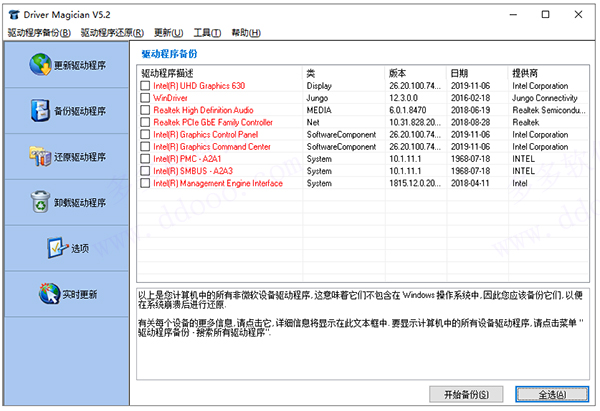Click the Options checklist icon (选项)
The width and height of the screenshot is (600, 411).
(57, 248)
